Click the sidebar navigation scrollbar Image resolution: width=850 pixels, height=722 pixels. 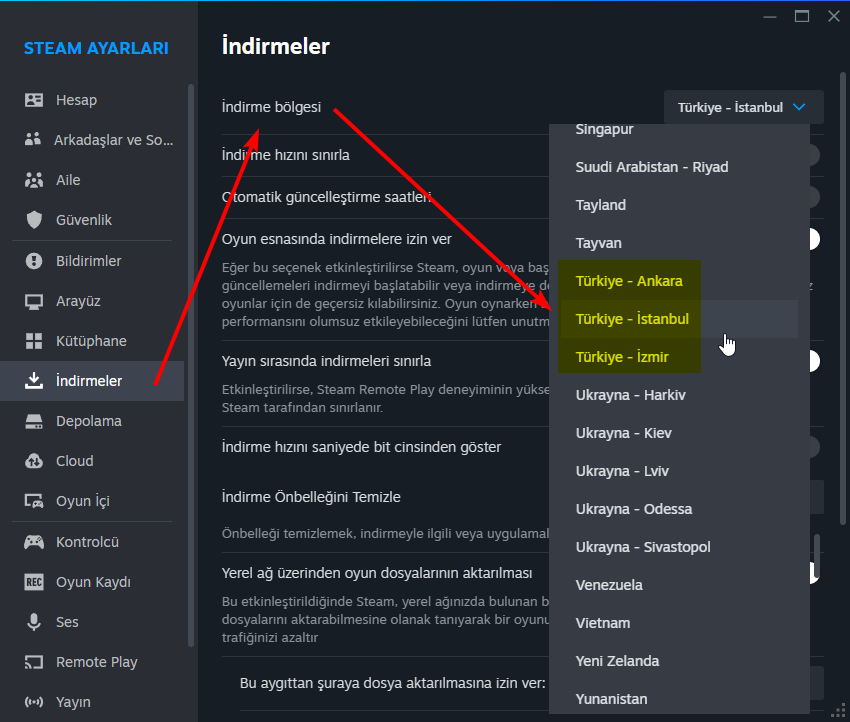click(x=191, y=365)
